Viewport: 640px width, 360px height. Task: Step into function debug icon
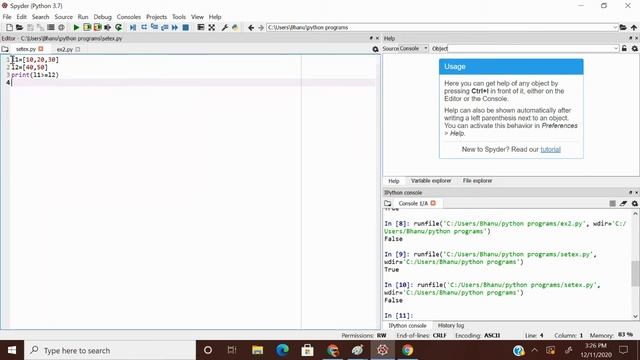(x=154, y=27)
